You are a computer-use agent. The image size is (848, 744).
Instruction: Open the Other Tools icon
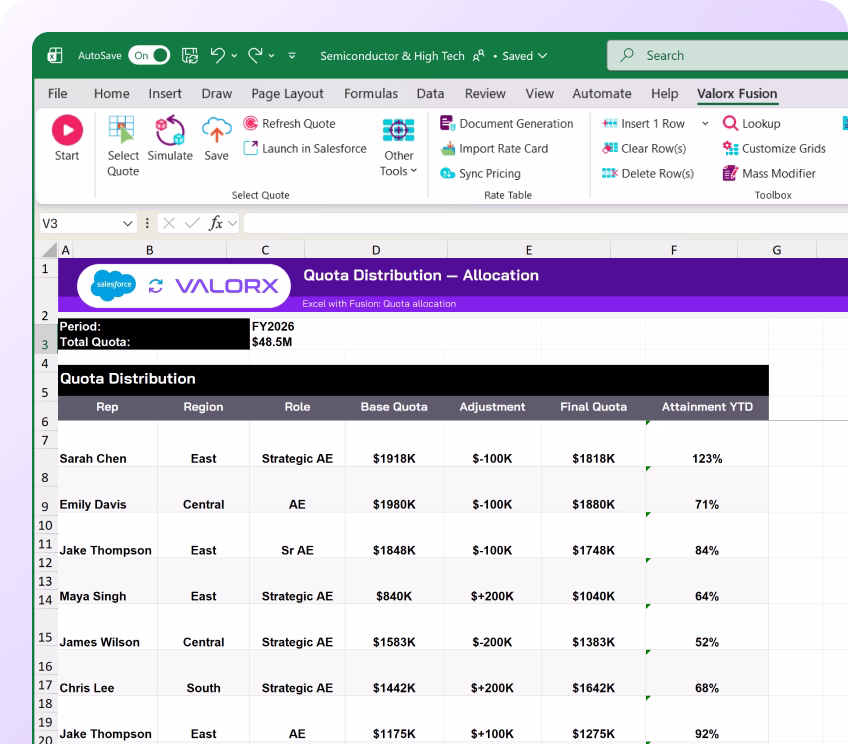pyautogui.click(x=399, y=130)
